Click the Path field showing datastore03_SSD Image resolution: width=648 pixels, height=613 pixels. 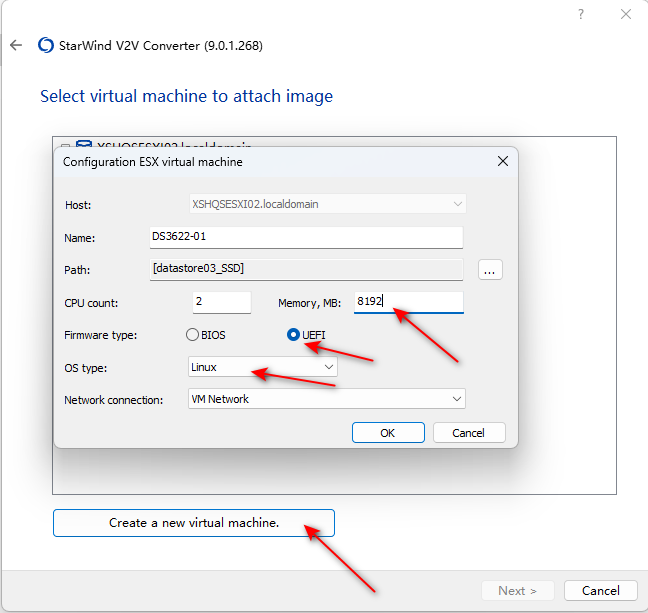tap(306, 270)
